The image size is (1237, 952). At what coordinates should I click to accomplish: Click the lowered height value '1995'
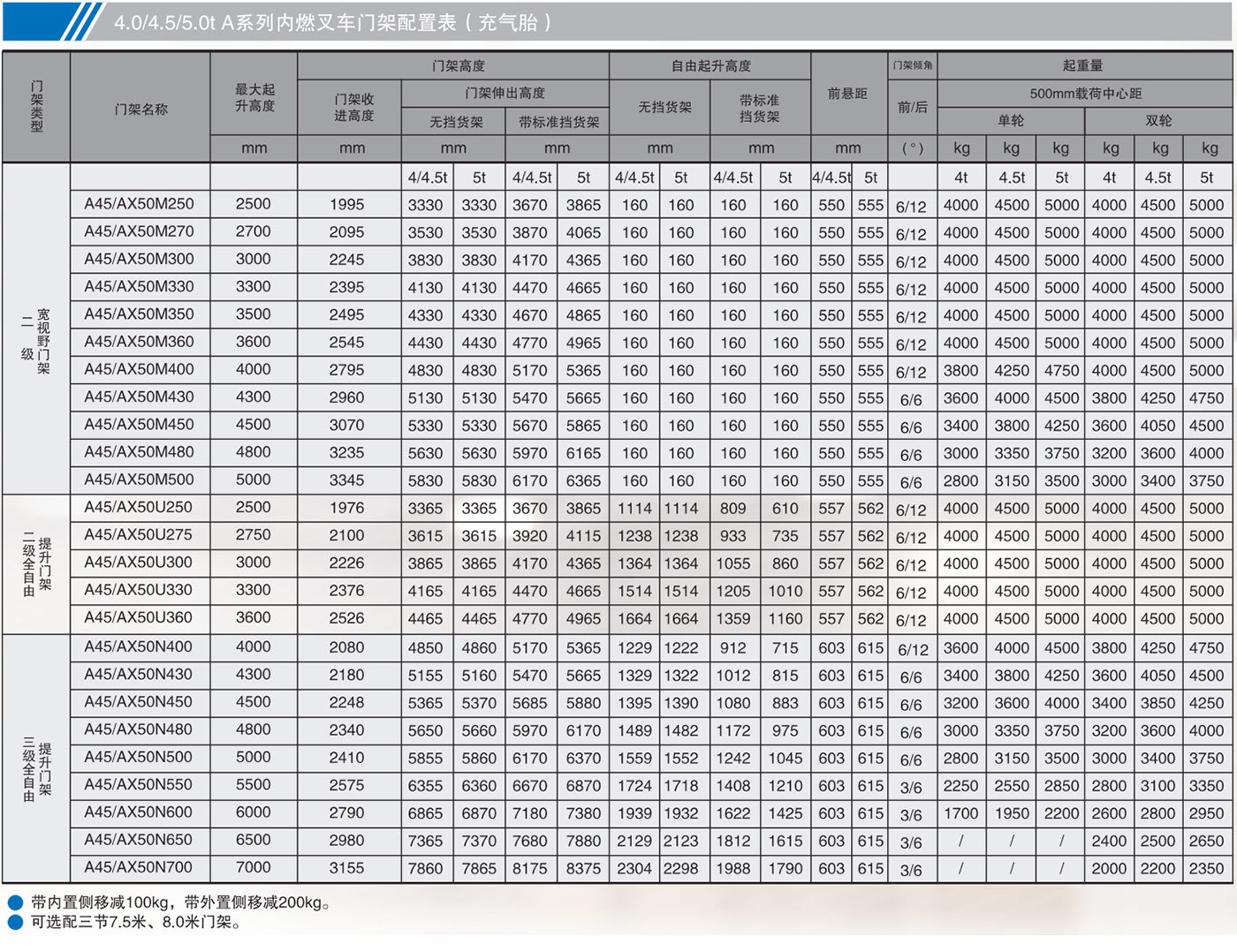point(347,204)
